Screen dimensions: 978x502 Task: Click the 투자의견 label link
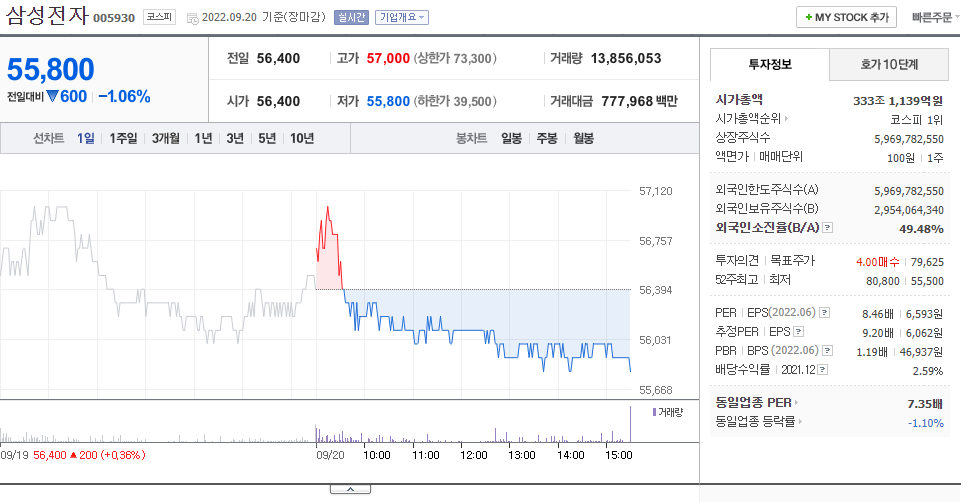pyautogui.click(x=737, y=261)
